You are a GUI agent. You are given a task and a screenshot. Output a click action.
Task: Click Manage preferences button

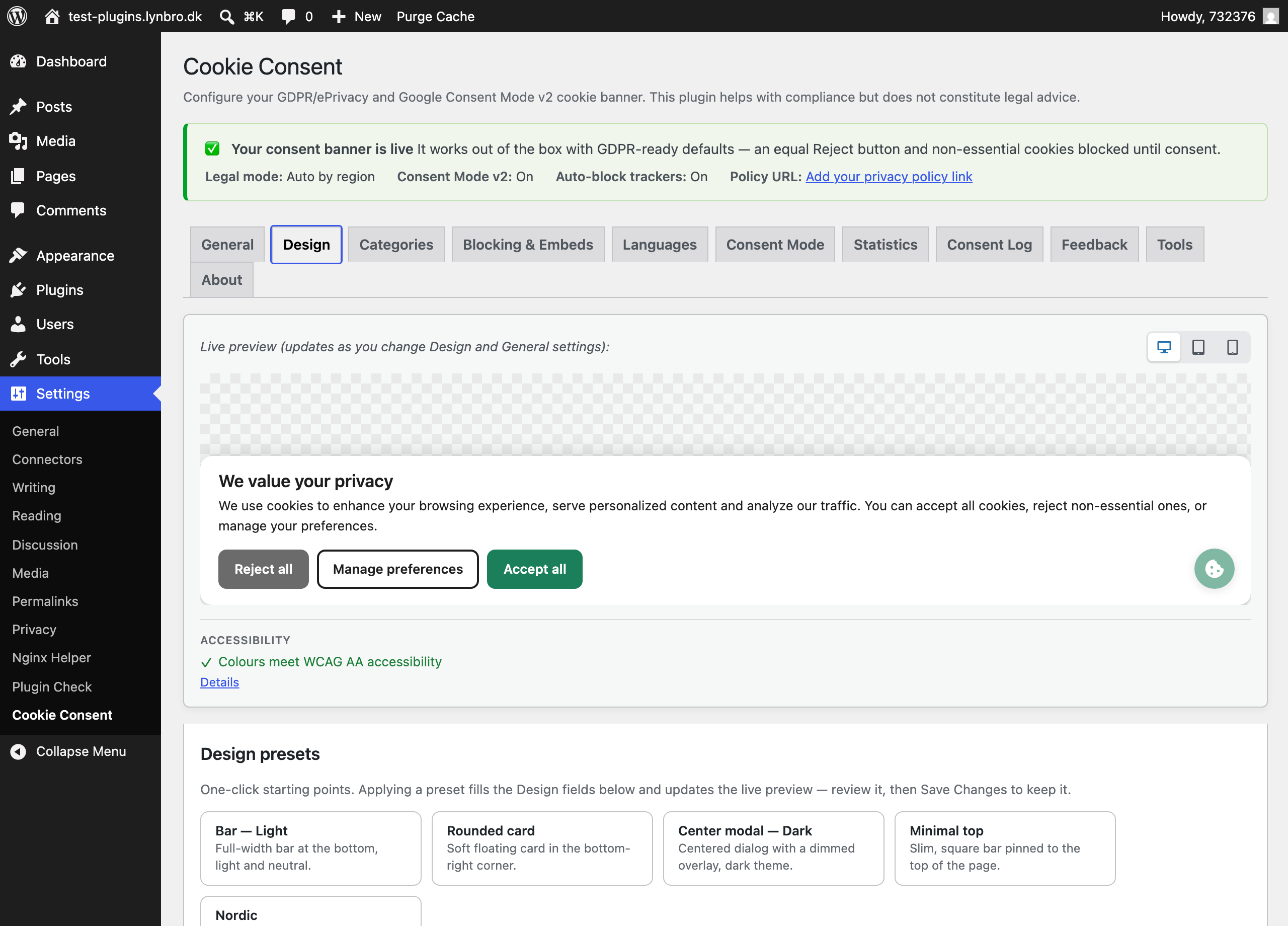pyautogui.click(x=397, y=569)
